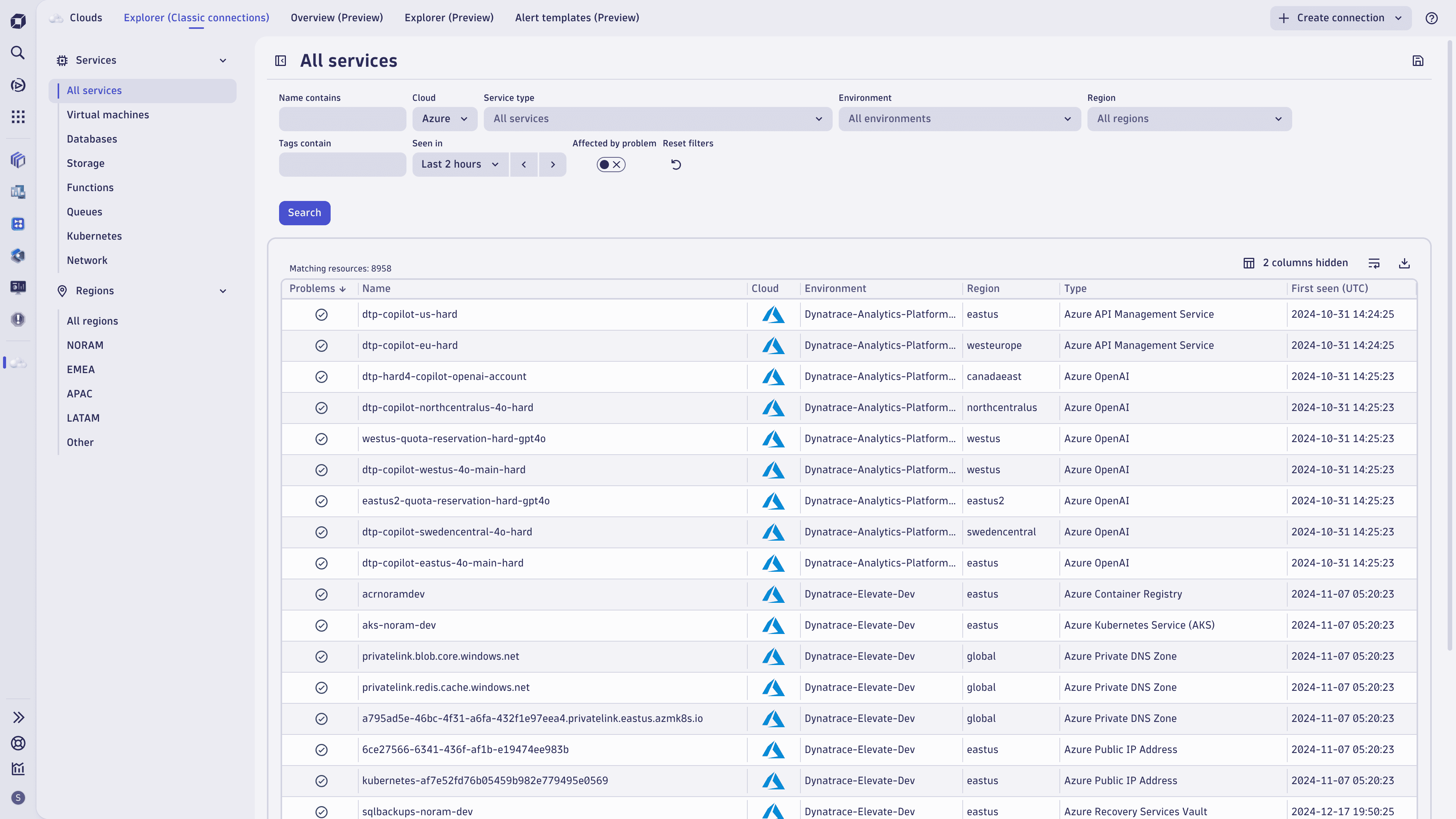
Task: Open dtp-copilot-eu-hard service
Action: [410, 345]
